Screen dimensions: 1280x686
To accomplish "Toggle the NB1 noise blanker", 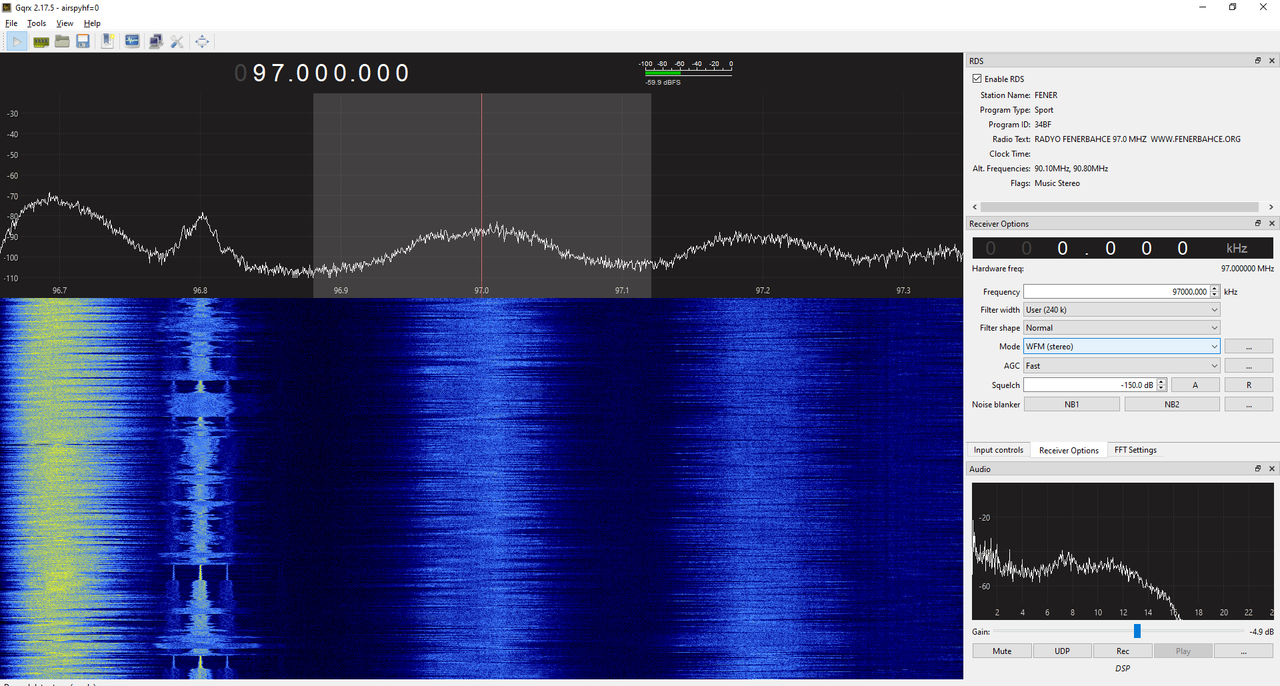I will pyautogui.click(x=1072, y=405).
